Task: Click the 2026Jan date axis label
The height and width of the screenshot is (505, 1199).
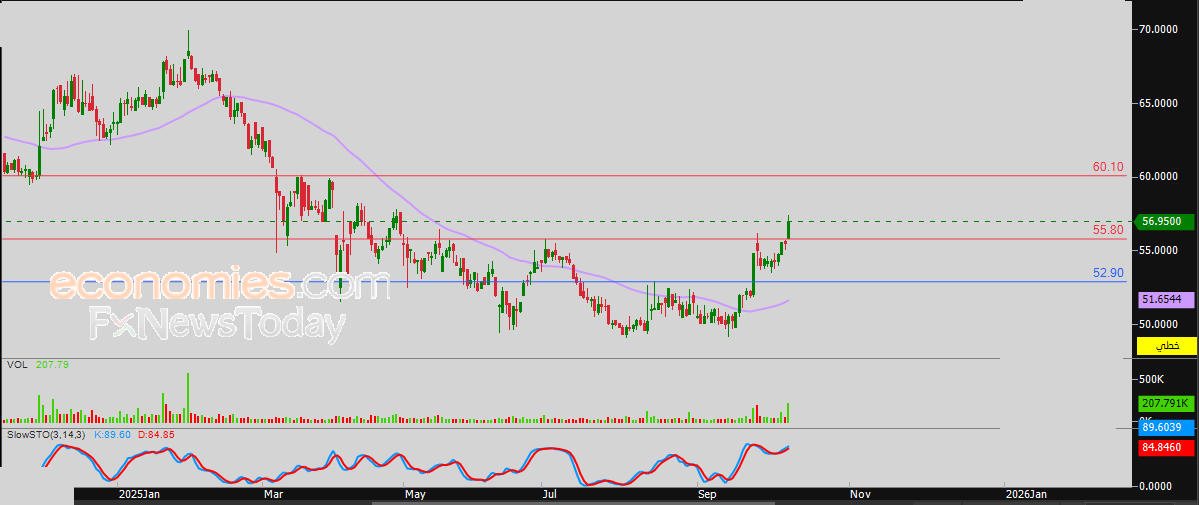Action: 1027,494
